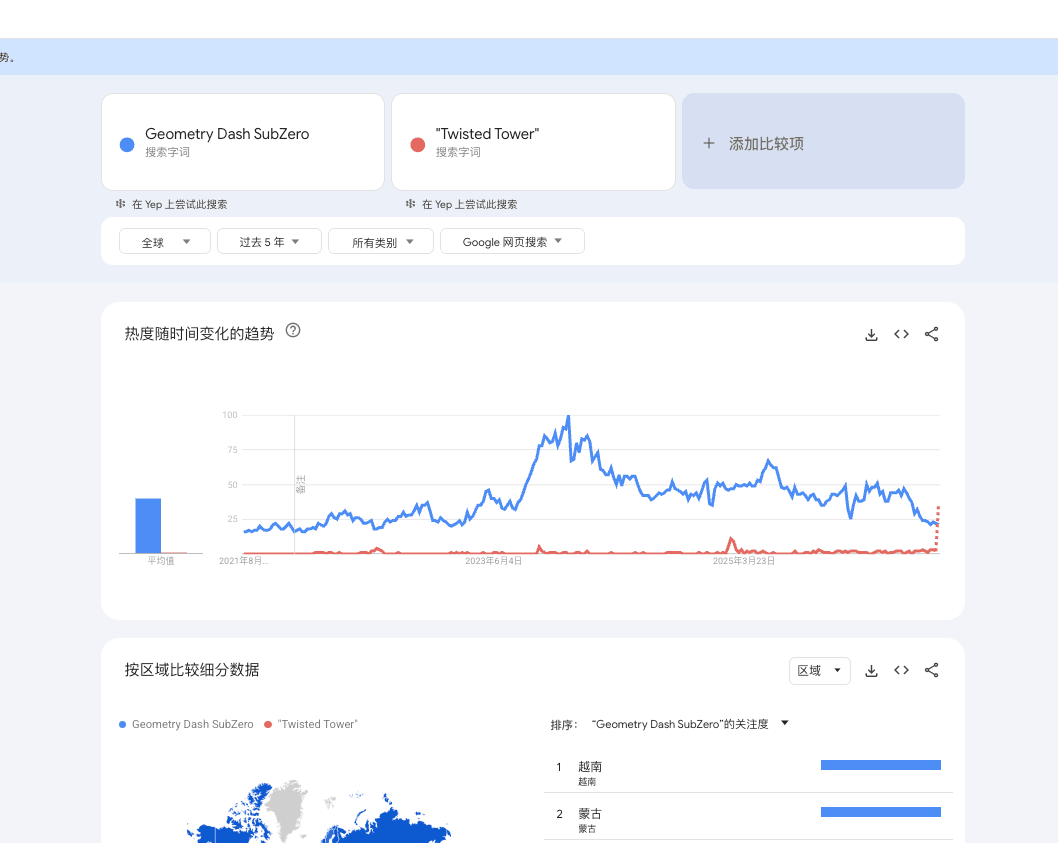Click Yep icon under Twisted Tower term

click(410, 204)
